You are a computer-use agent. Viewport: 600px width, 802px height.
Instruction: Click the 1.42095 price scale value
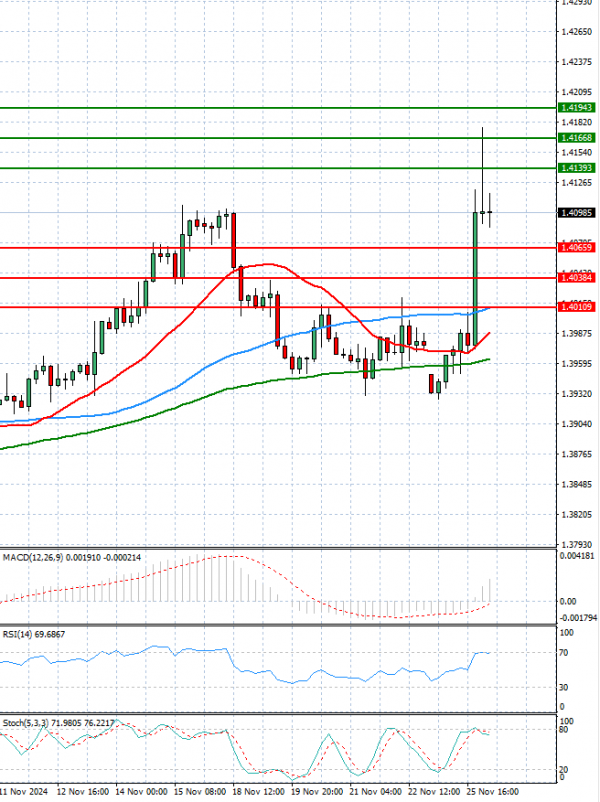coord(576,92)
